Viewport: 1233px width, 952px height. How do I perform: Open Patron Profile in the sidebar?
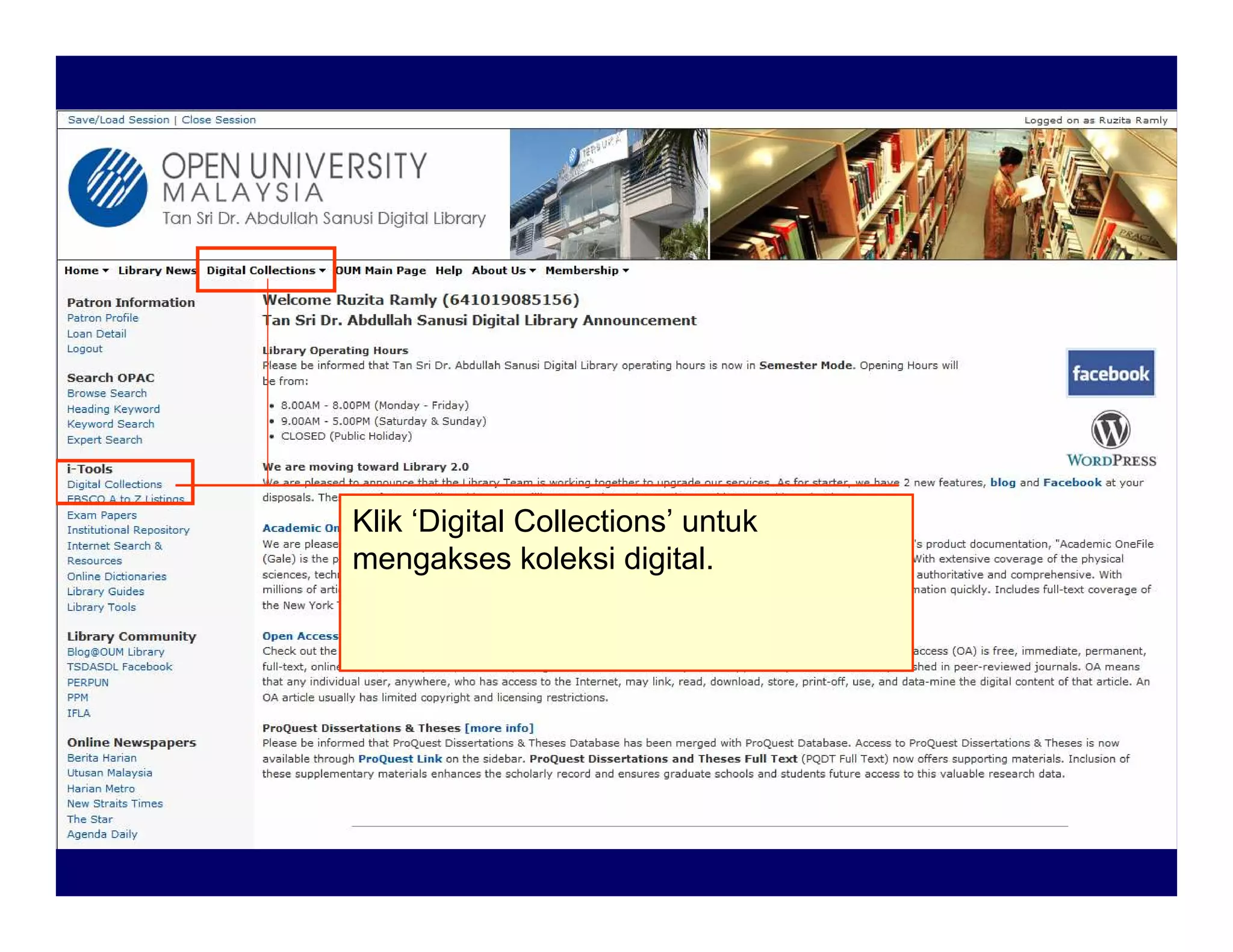[102, 318]
